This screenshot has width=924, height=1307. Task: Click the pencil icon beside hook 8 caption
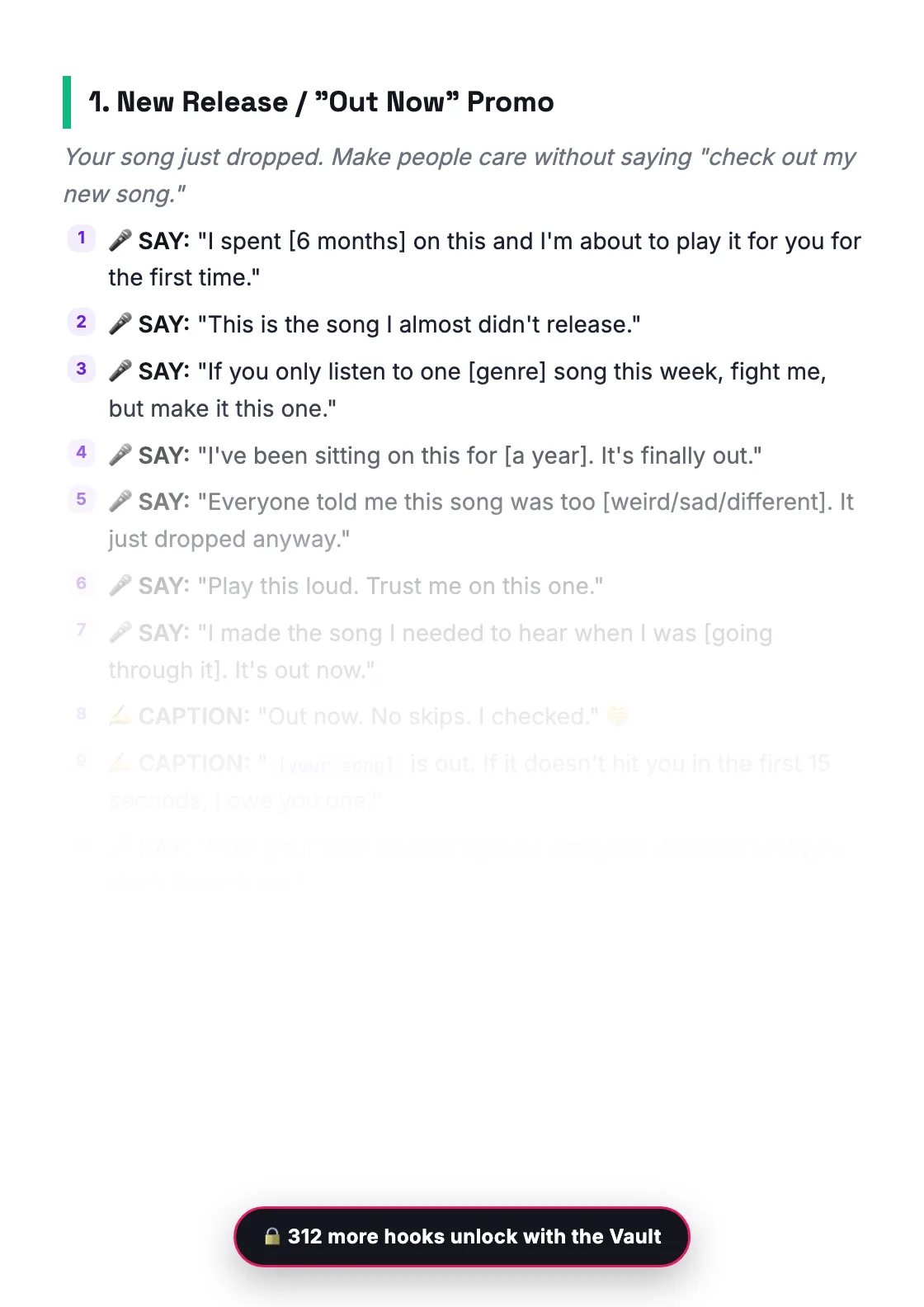pyautogui.click(x=120, y=716)
